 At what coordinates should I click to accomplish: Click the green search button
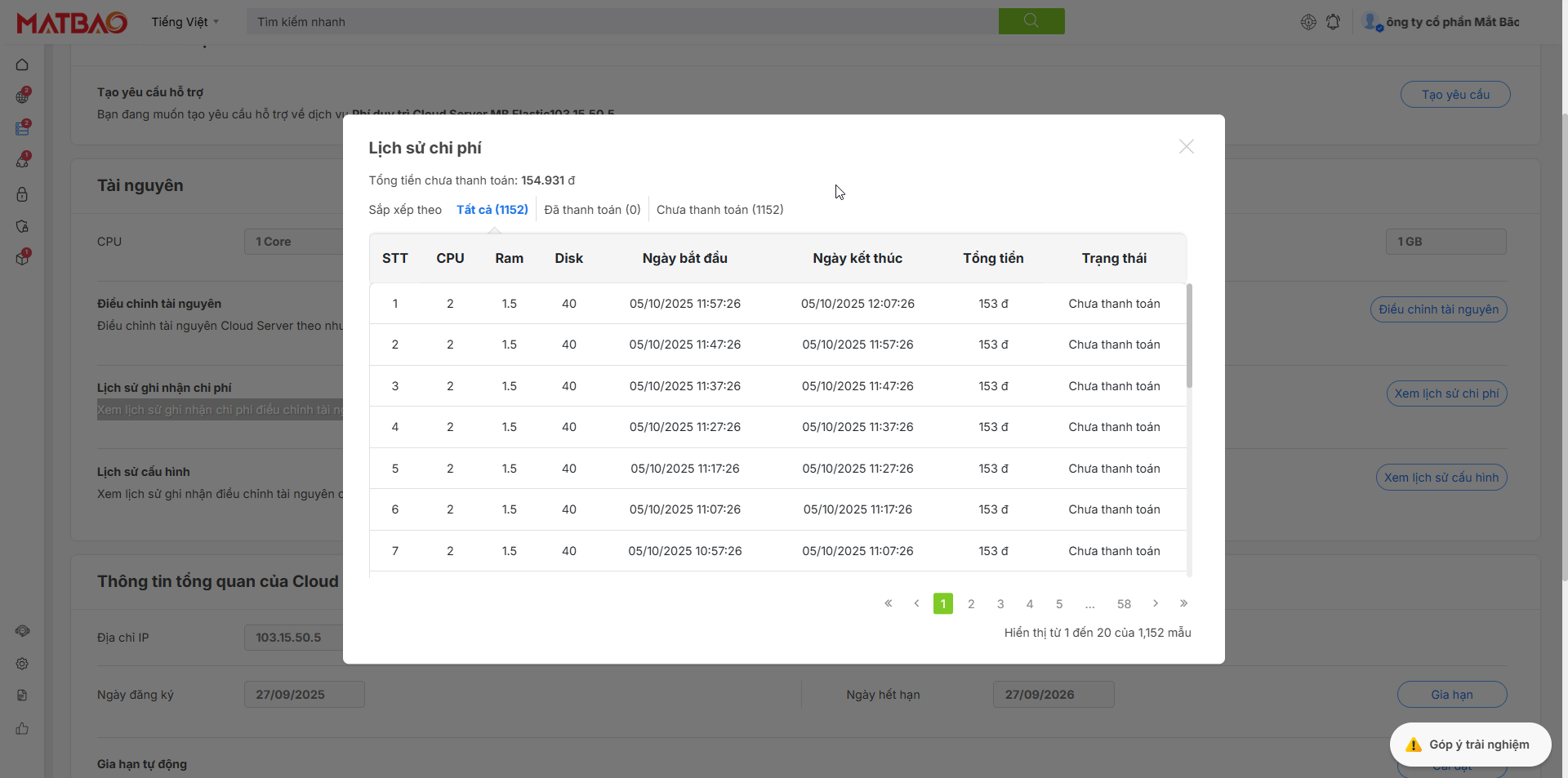[x=1031, y=21]
